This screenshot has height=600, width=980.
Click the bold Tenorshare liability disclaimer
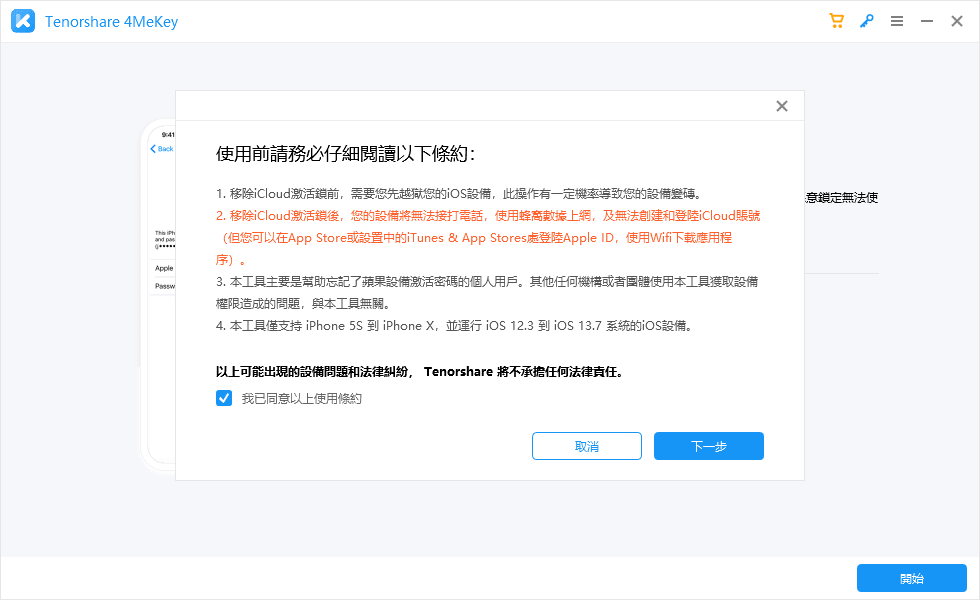[419, 372]
